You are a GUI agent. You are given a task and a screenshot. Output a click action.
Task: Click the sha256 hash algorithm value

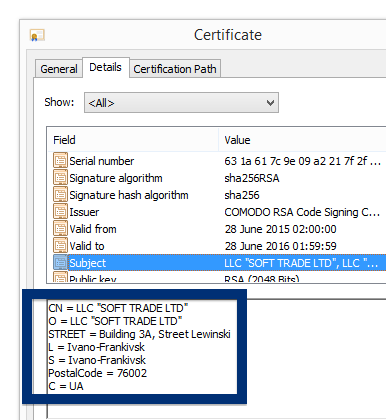click(x=242, y=195)
